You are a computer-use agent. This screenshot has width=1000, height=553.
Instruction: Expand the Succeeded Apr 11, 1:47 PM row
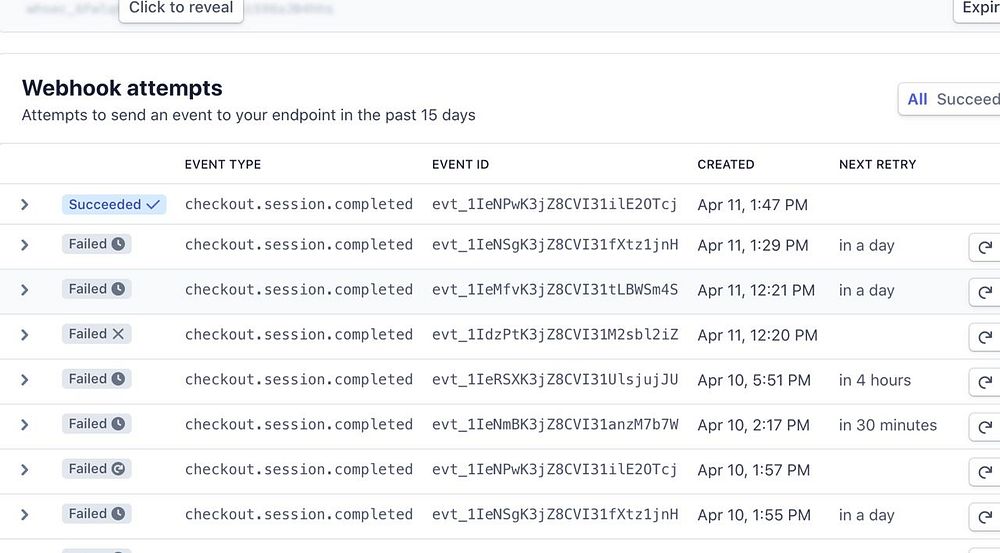pyautogui.click(x=25, y=205)
